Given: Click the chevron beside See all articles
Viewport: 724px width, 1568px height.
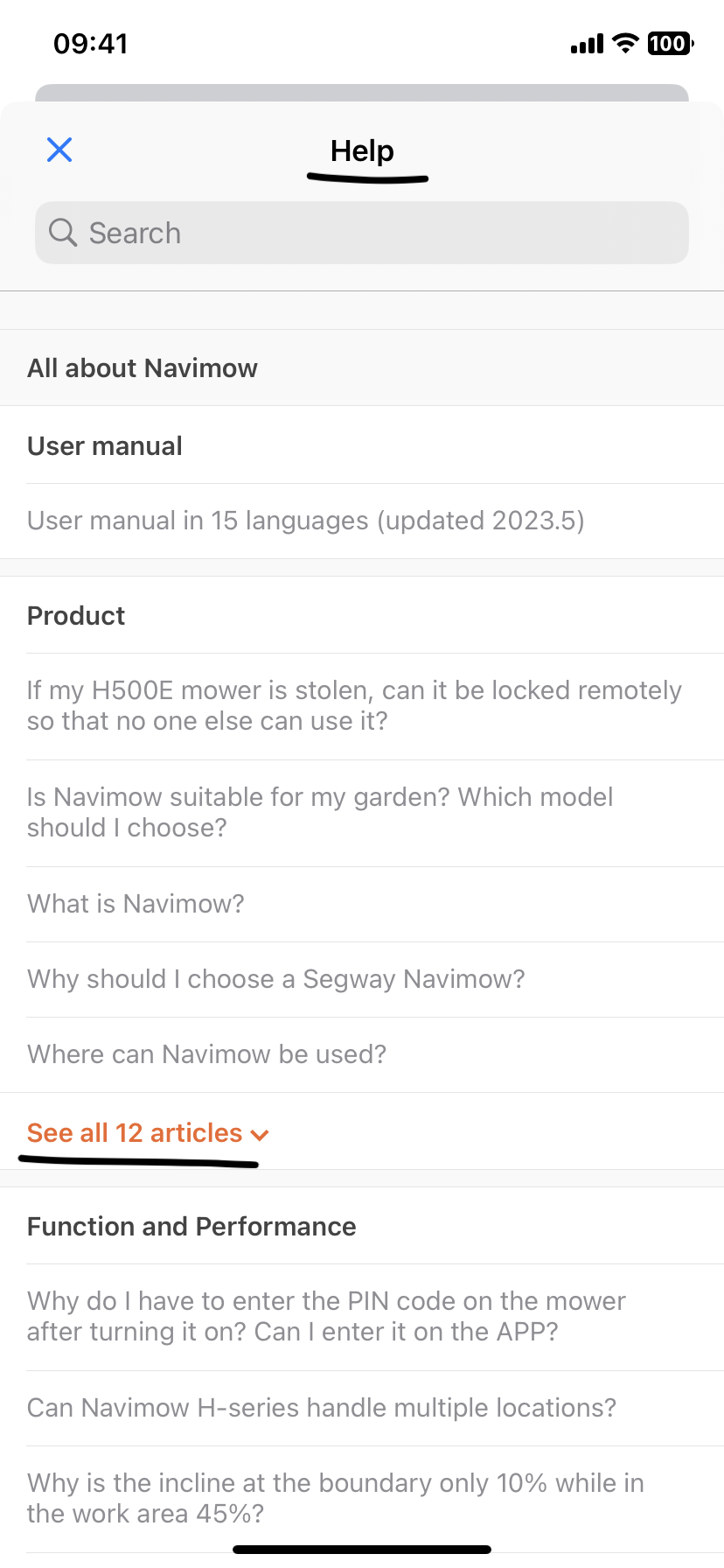Looking at the screenshot, I should point(260,1135).
